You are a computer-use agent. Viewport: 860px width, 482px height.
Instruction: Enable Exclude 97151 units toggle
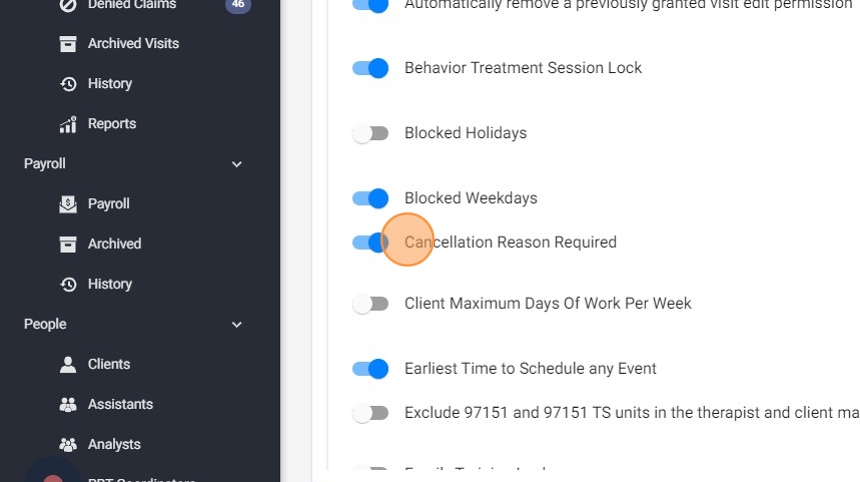click(x=370, y=412)
